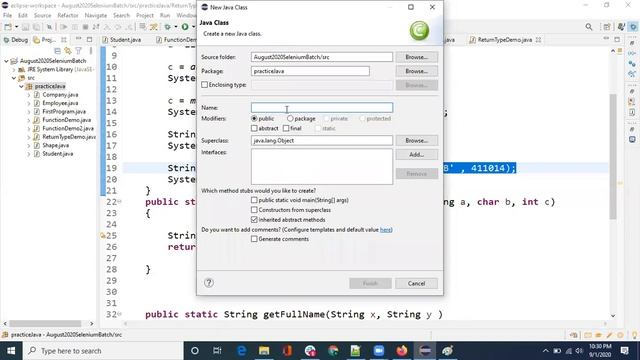
Task: Check the final modifier checkbox
Action: (286, 128)
